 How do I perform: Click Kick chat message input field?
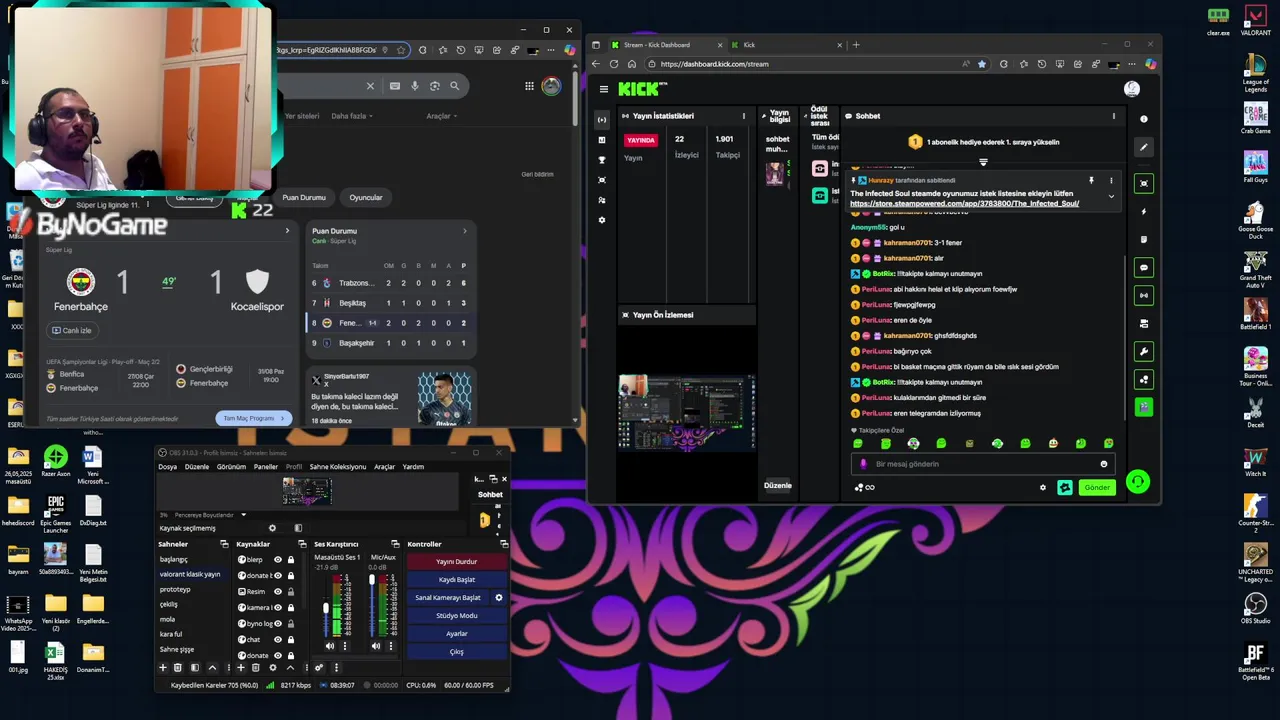tap(982, 464)
